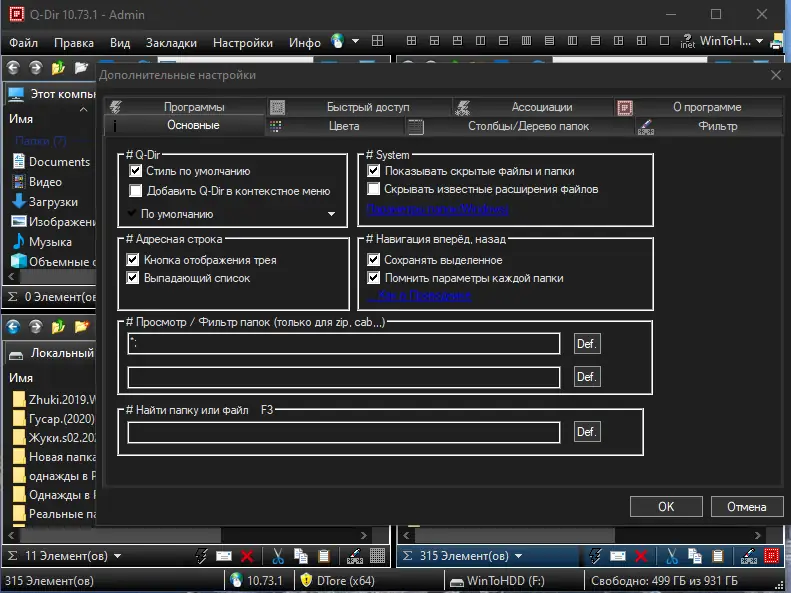Click lightning icon beside 315 Элемент(ов) dropdown

pos(595,556)
